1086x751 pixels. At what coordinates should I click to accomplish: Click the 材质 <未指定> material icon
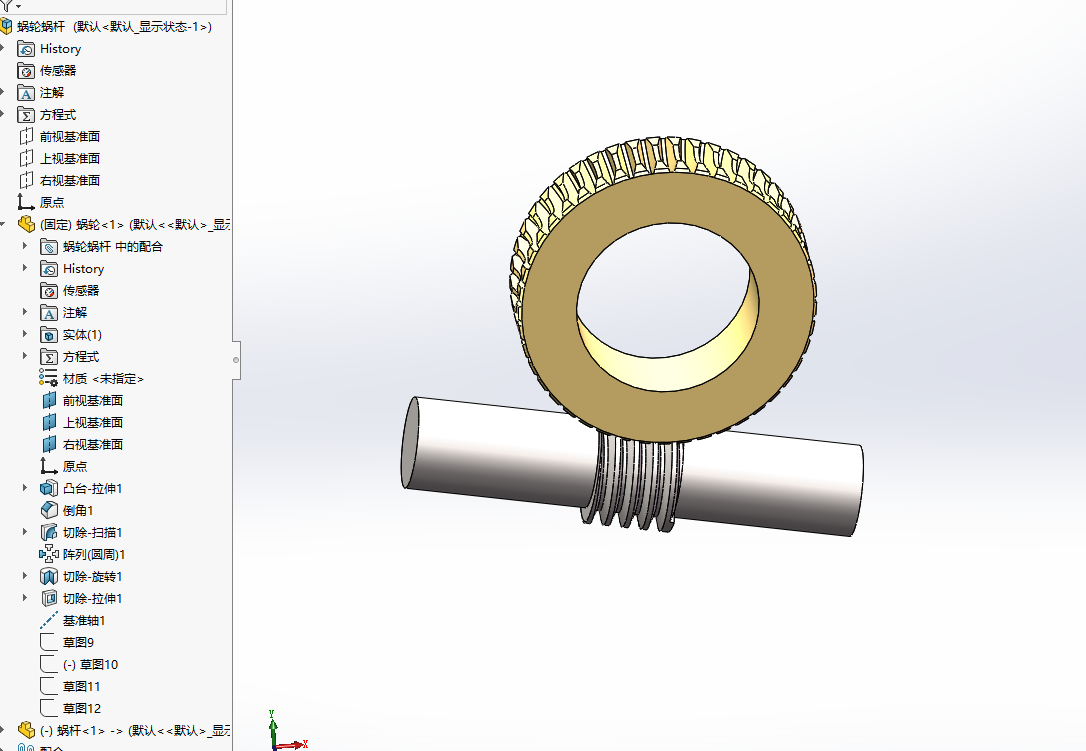tap(48, 378)
